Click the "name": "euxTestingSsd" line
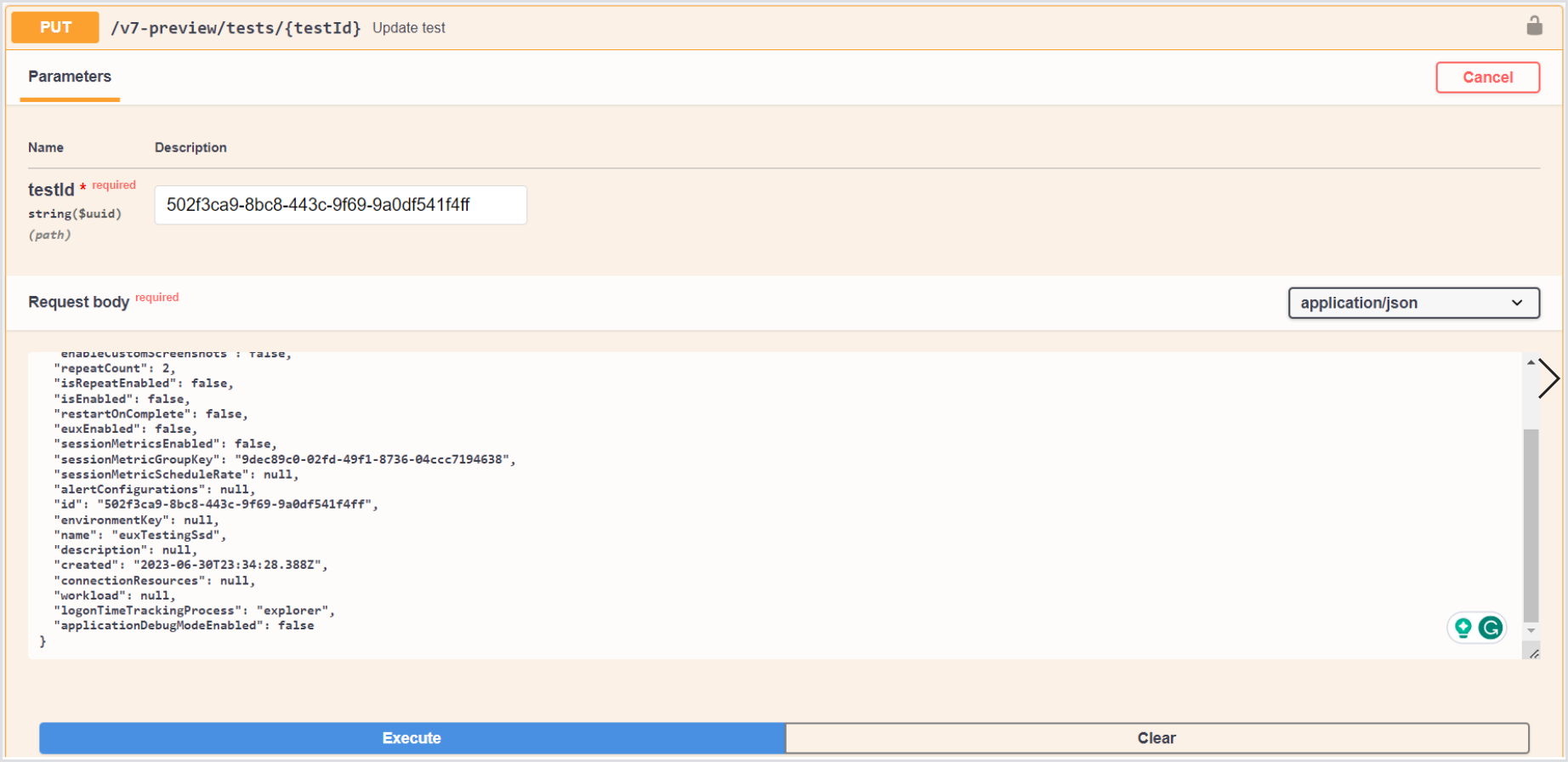 pos(140,535)
